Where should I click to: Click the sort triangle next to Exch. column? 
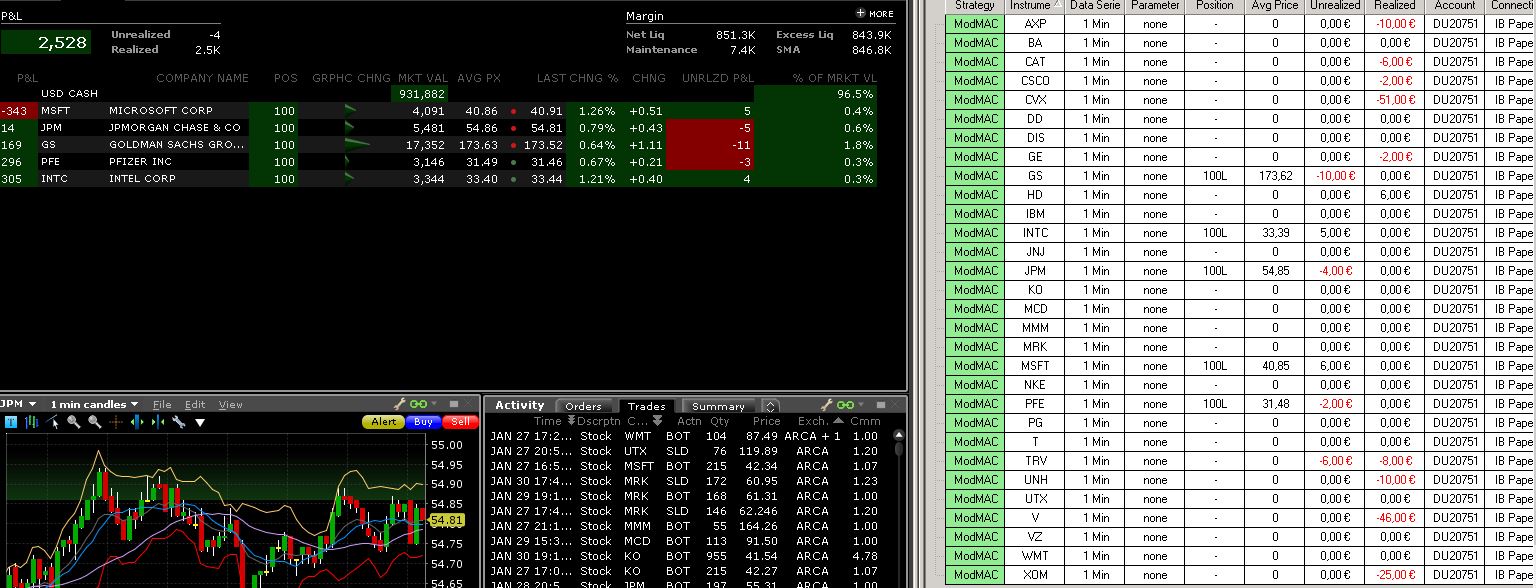pyautogui.click(x=838, y=421)
